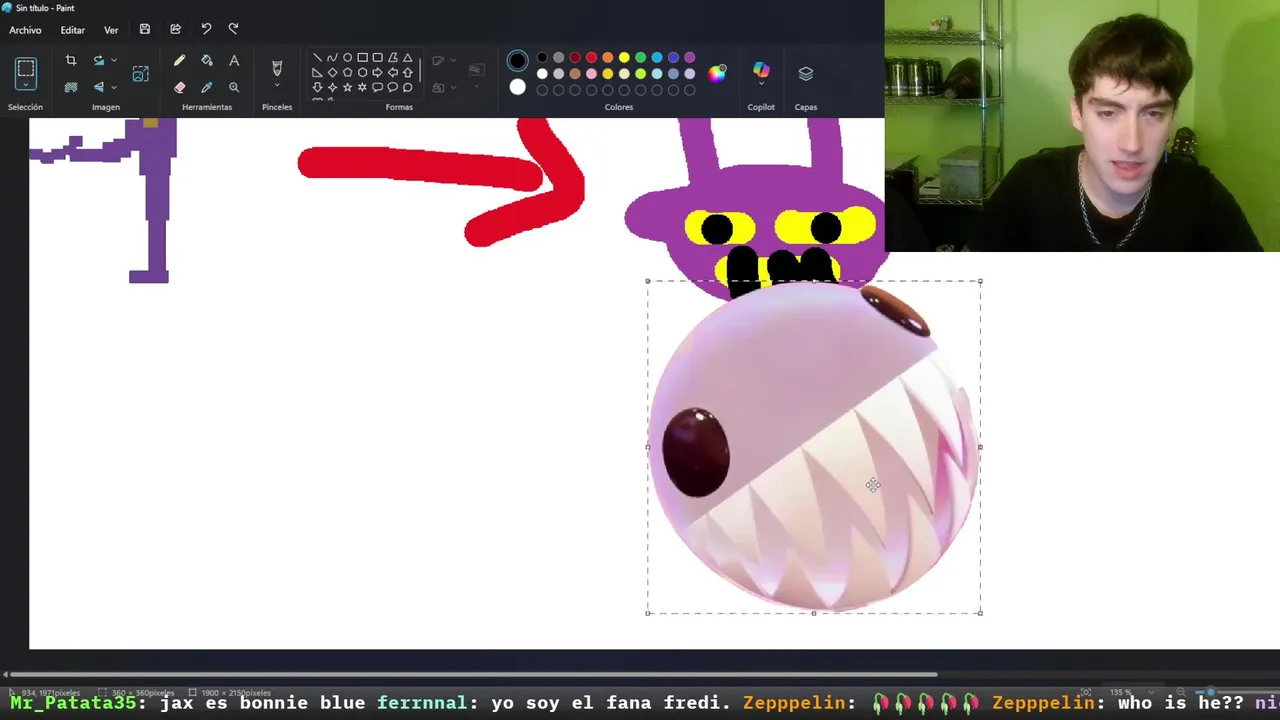Image resolution: width=1280 pixels, height=720 pixels.
Task: Click the horizontal scrollbar thumb
Action: (475, 674)
